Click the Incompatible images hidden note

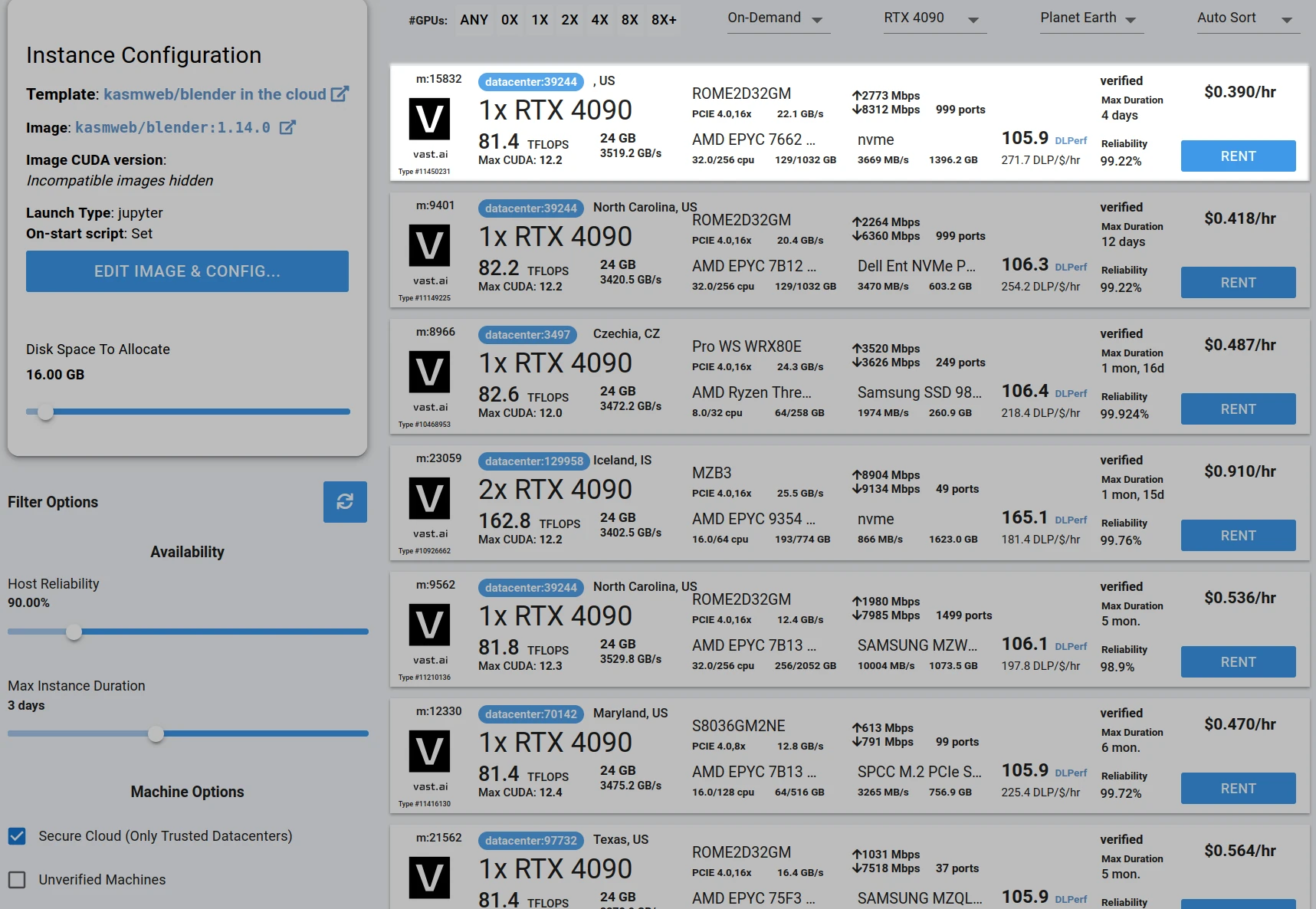pyautogui.click(x=120, y=181)
